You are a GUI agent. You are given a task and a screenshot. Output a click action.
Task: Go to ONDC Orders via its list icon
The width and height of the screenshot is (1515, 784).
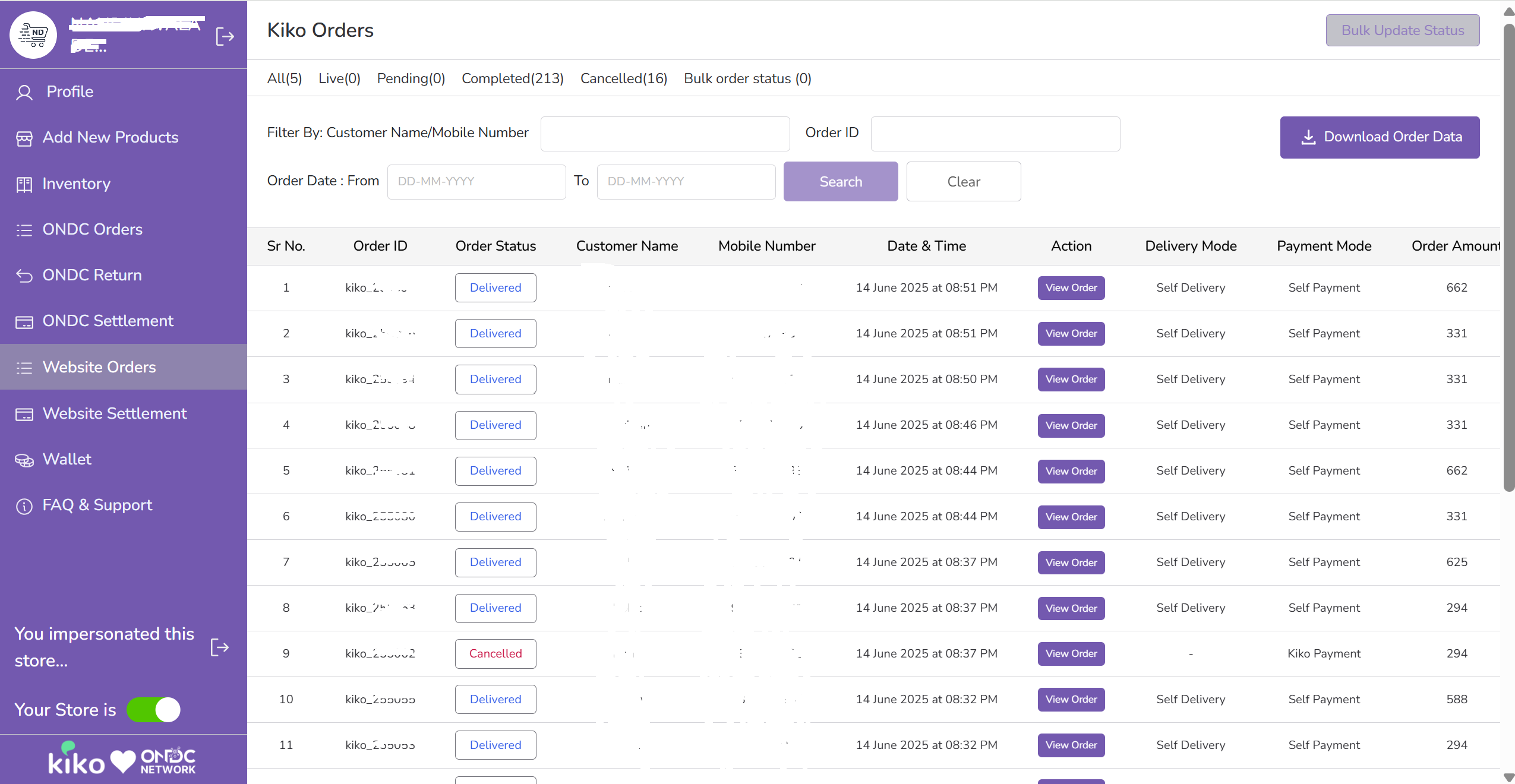24,230
